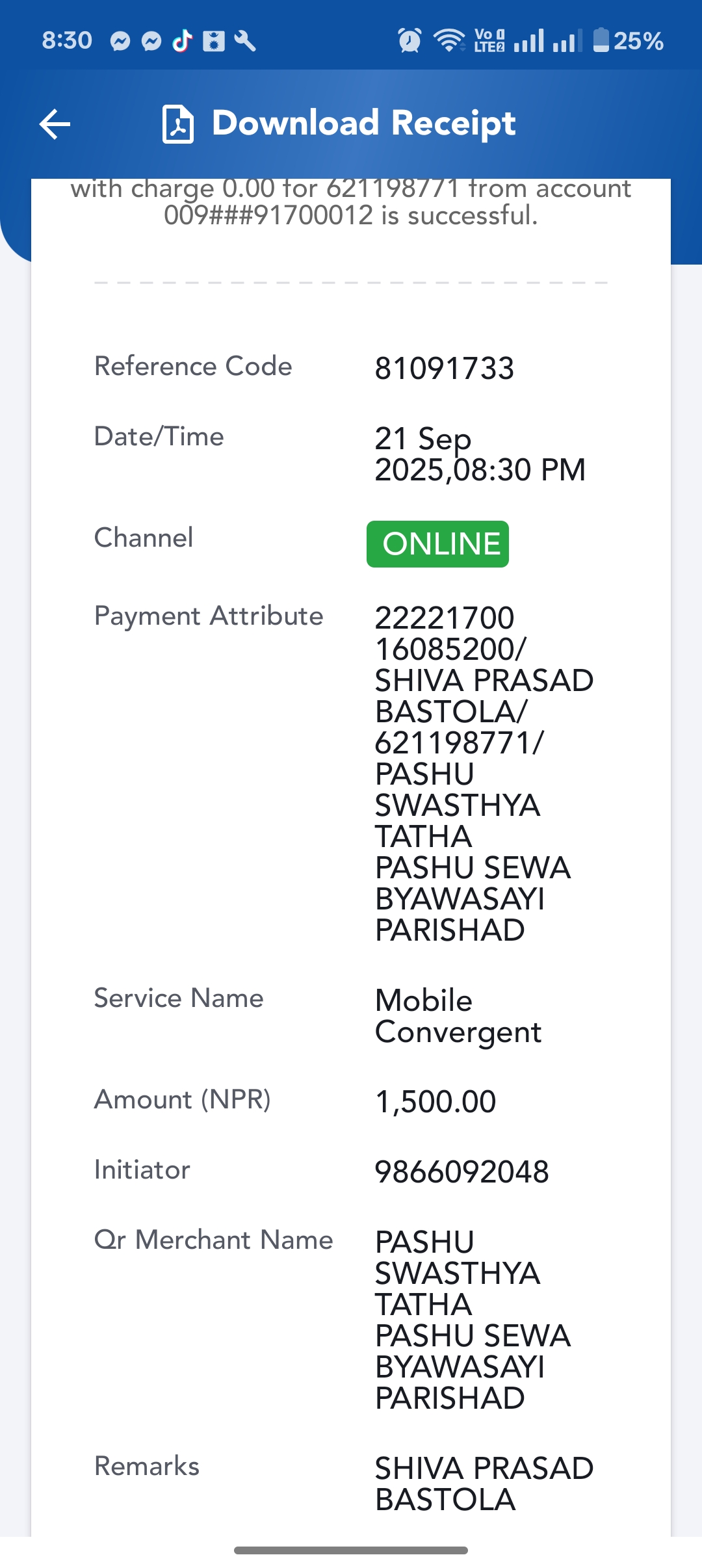This screenshot has width=702, height=1568.
Task: Tap the back arrow icon
Action: [55, 124]
